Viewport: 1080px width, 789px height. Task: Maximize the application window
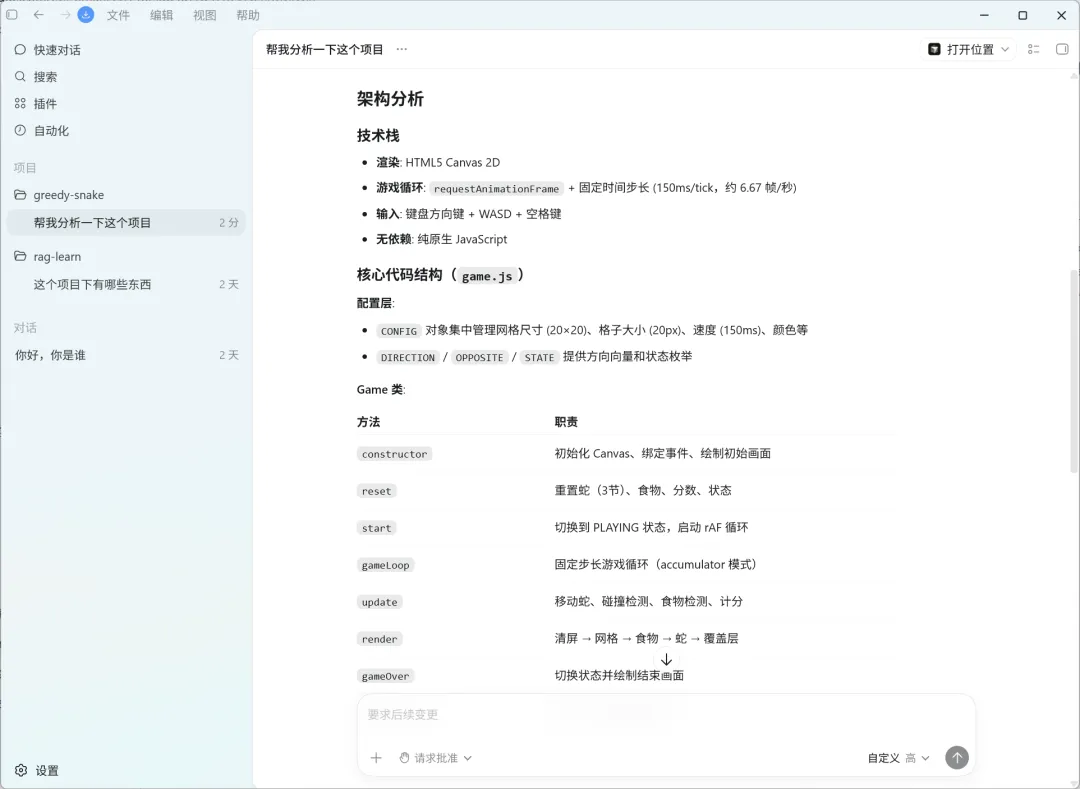(1023, 14)
